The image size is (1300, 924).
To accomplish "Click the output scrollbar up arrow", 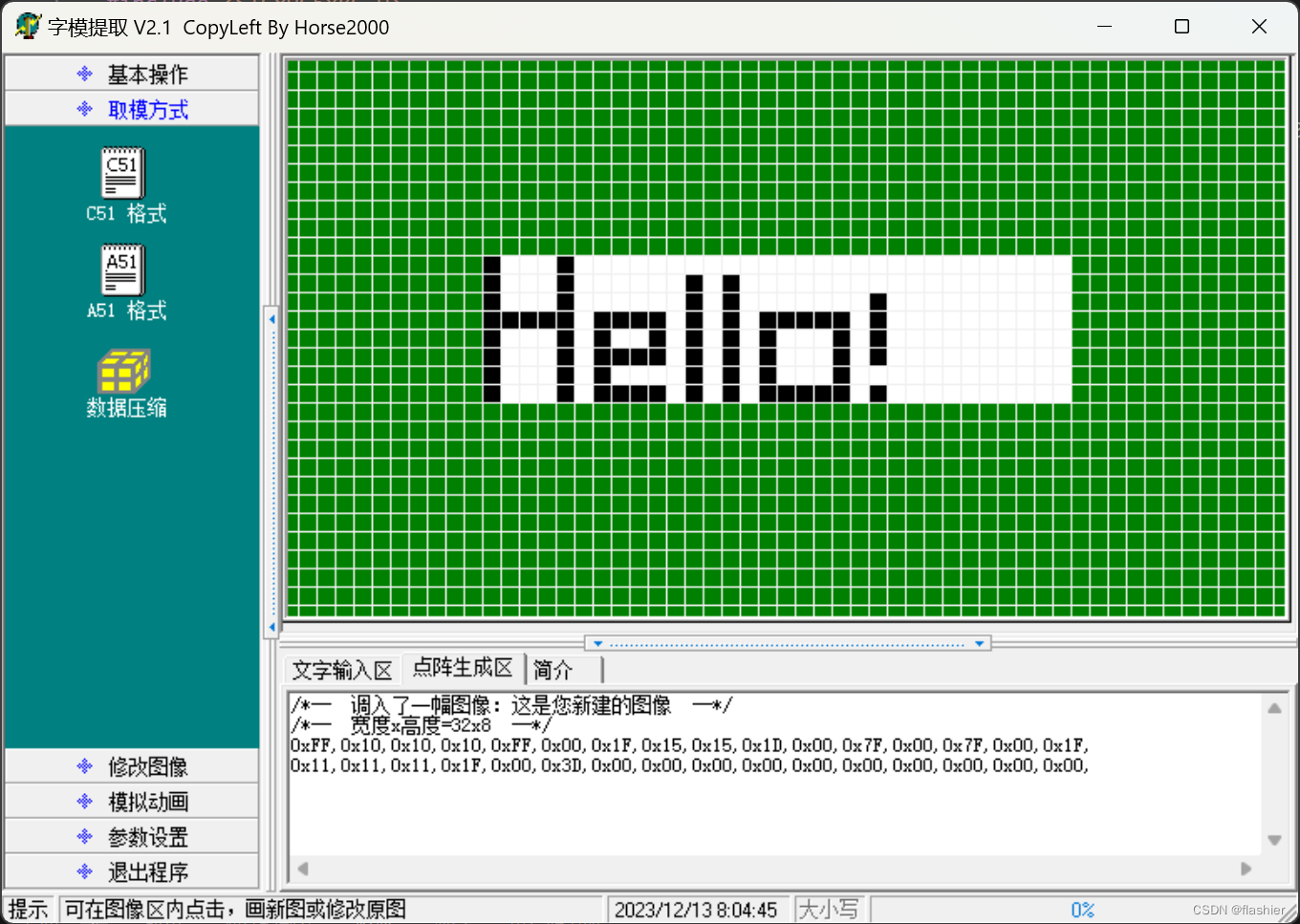I will pos(1274,709).
